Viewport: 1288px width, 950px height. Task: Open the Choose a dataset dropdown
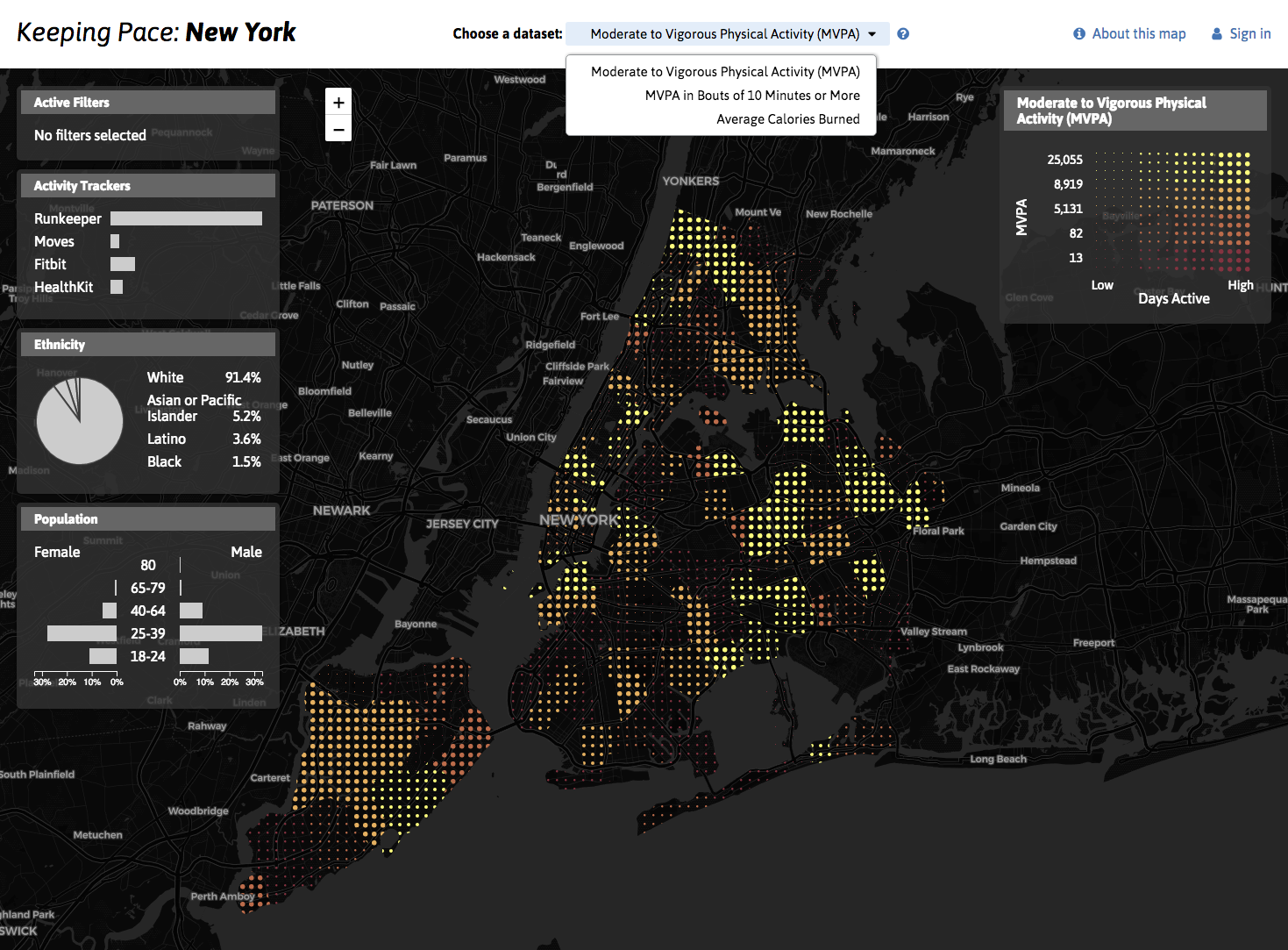coord(724,34)
